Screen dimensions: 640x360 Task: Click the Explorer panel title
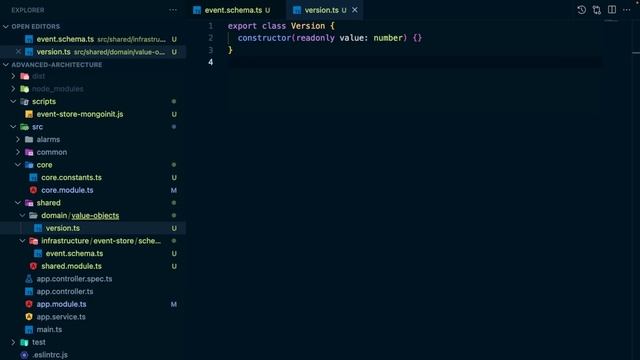pos(28,10)
